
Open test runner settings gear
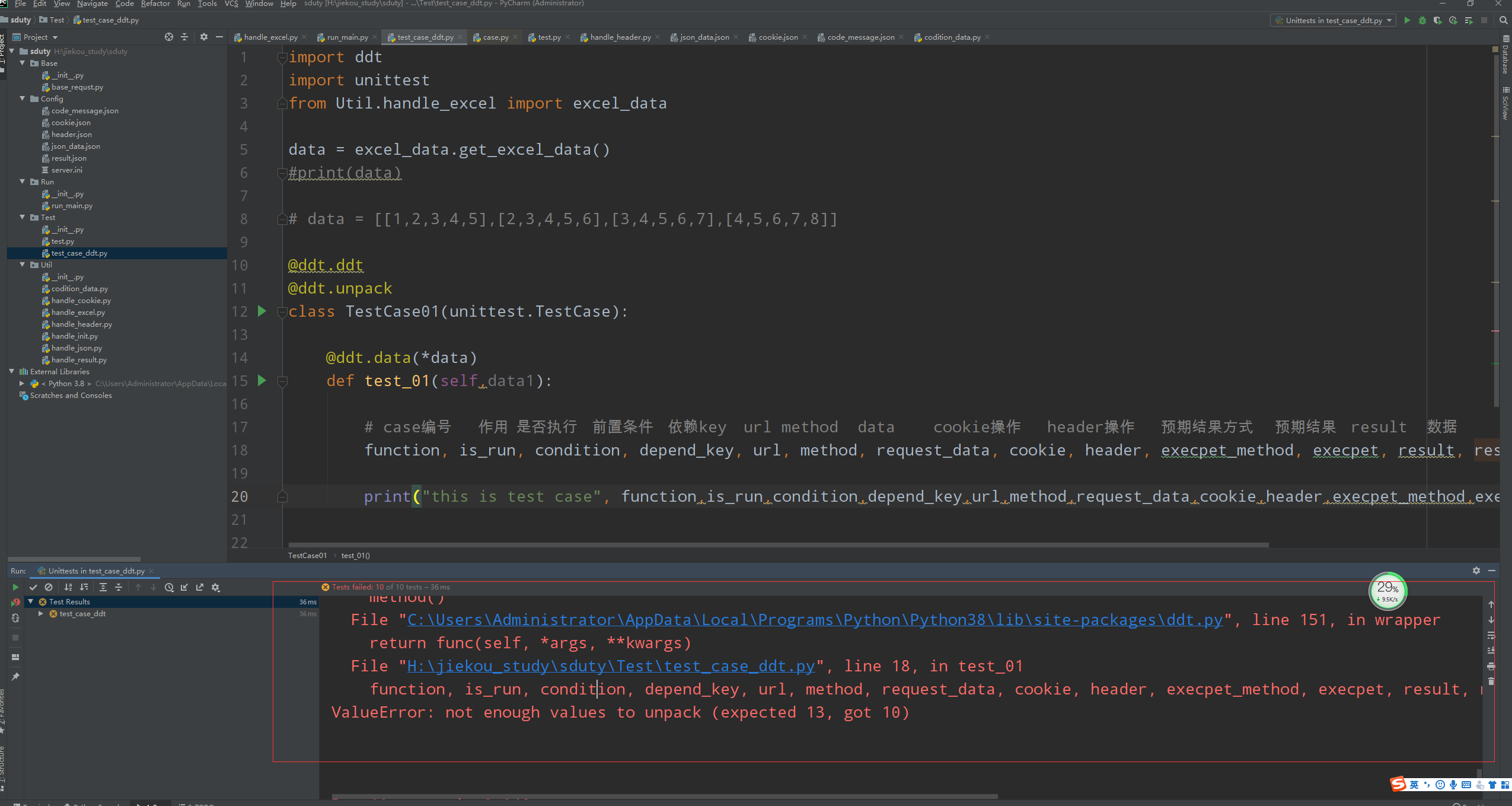pyautogui.click(x=216, y=587)
